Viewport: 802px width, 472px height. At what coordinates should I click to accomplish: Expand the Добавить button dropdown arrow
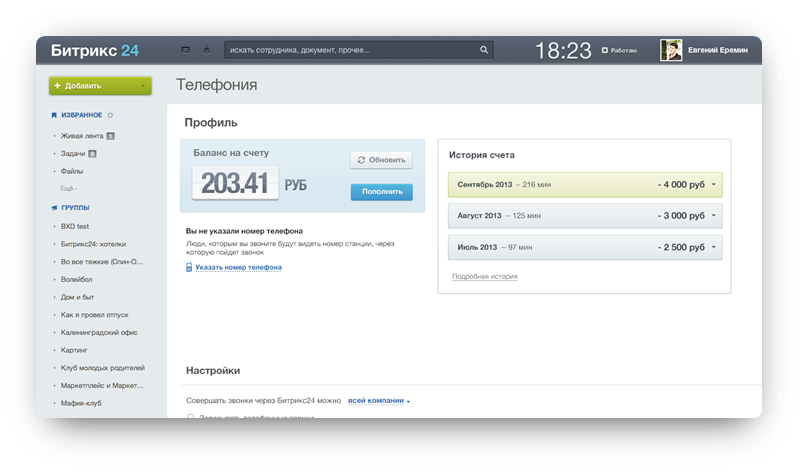[143, 86]
